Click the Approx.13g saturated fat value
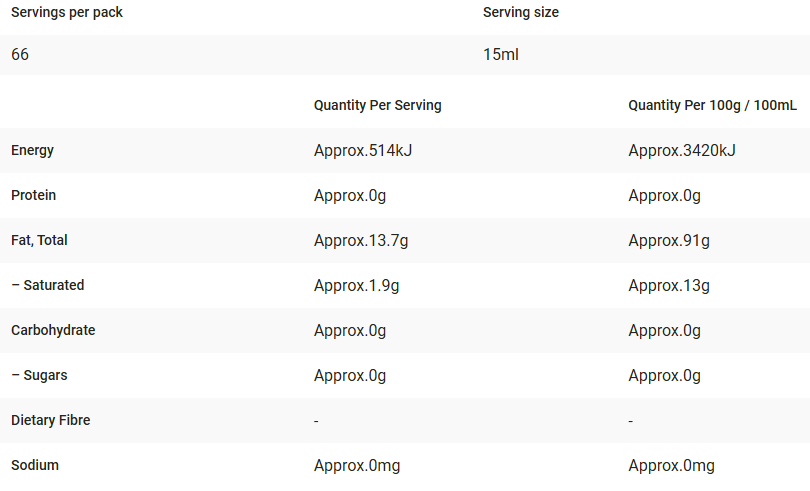Screen dimensions: 810x491 click(x=669, y=286)
